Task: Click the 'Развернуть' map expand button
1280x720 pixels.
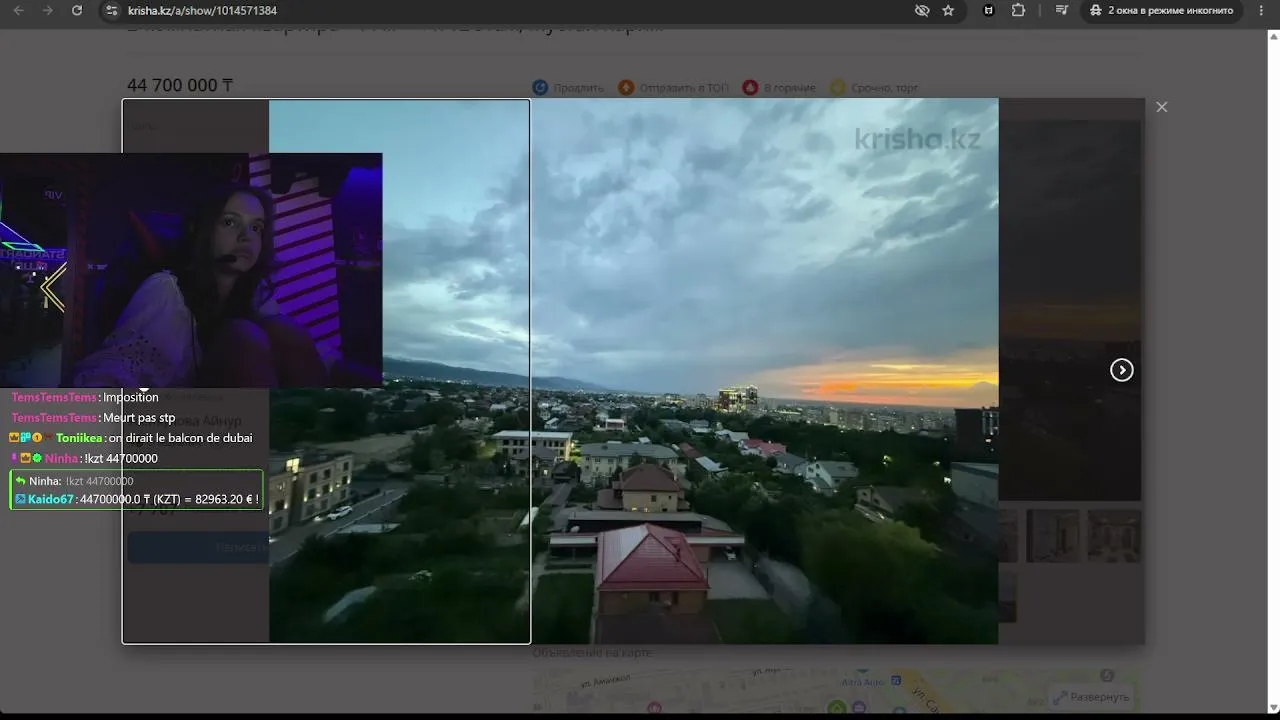Action: 1091,697
